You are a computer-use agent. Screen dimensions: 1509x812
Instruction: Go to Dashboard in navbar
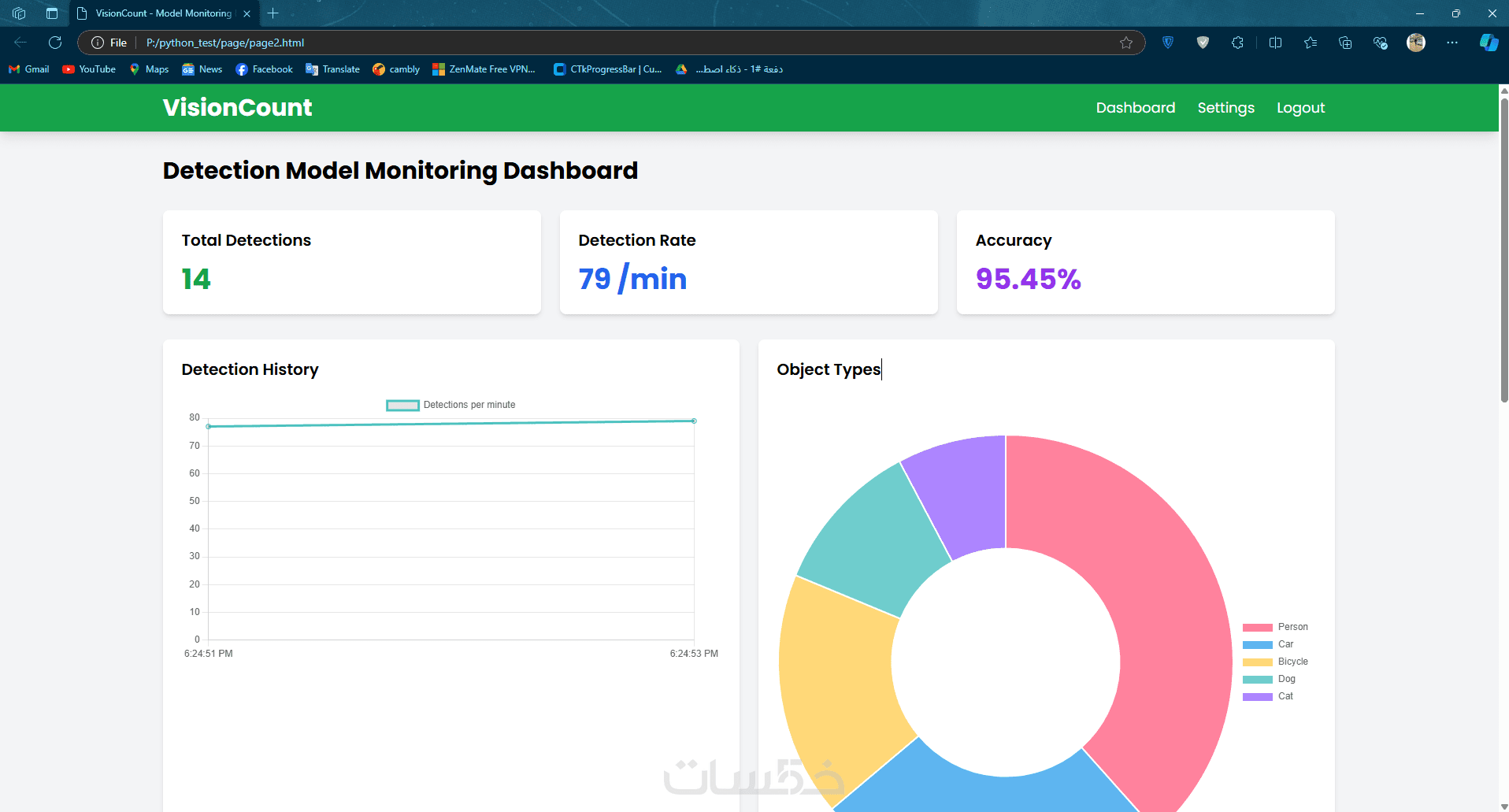click(1135, 108)
